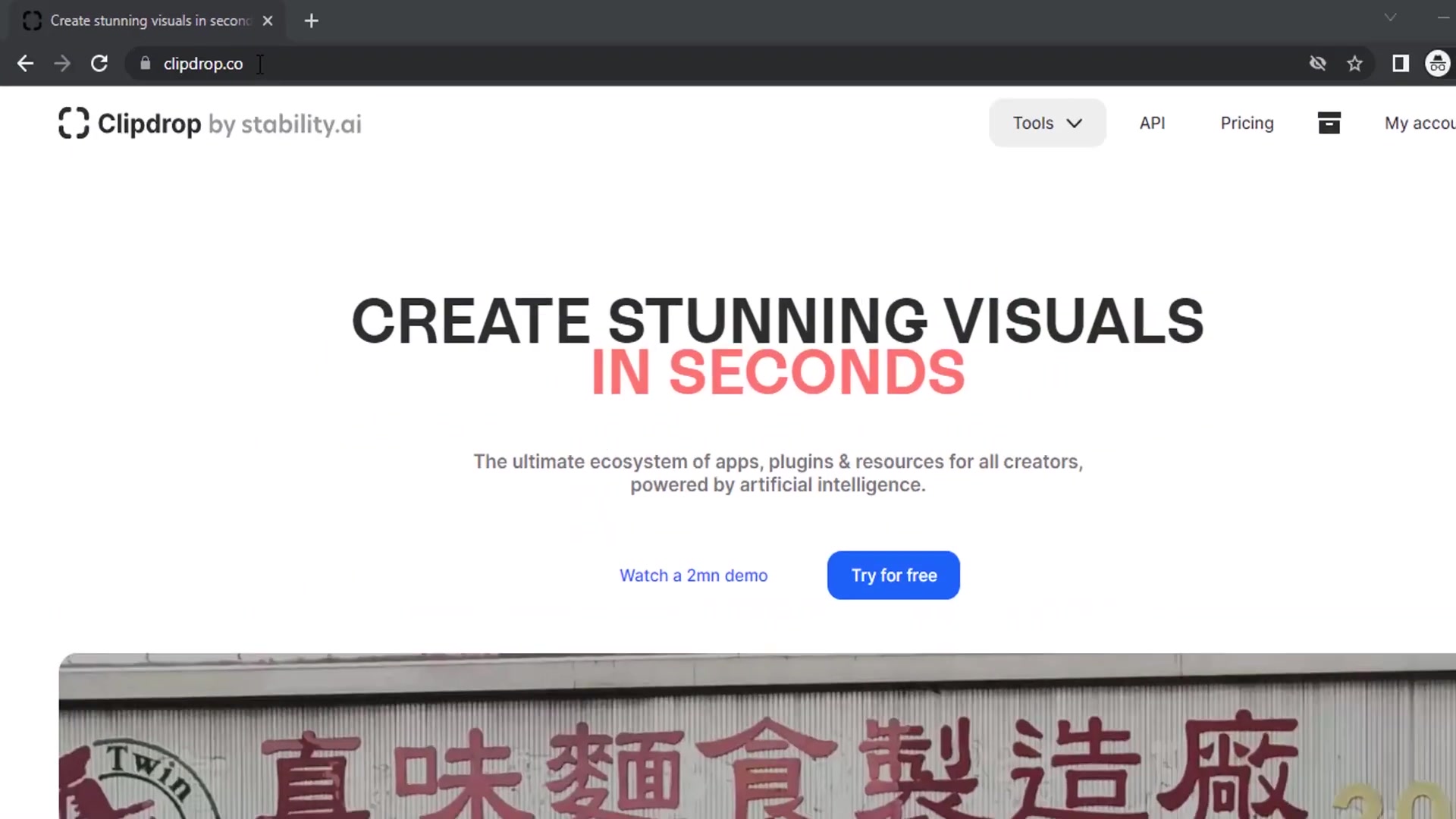Viewport: 1456px width, 819px height.
Task: Open the tab search chevron
Action: coord(1390,17)
